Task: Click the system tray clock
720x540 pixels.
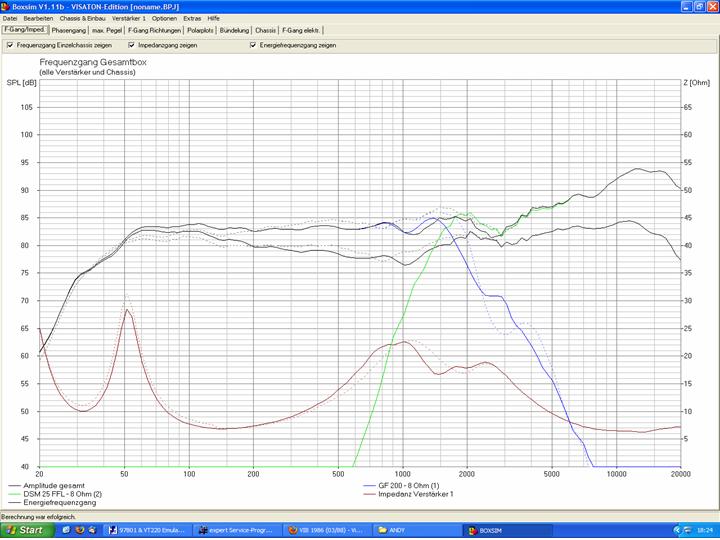Action: [703, 530]
